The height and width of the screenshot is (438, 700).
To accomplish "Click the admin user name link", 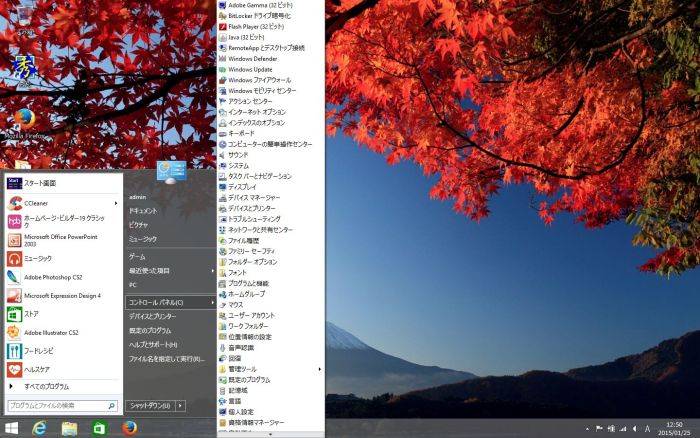I will pyautogui.click(x=138, y=197).
